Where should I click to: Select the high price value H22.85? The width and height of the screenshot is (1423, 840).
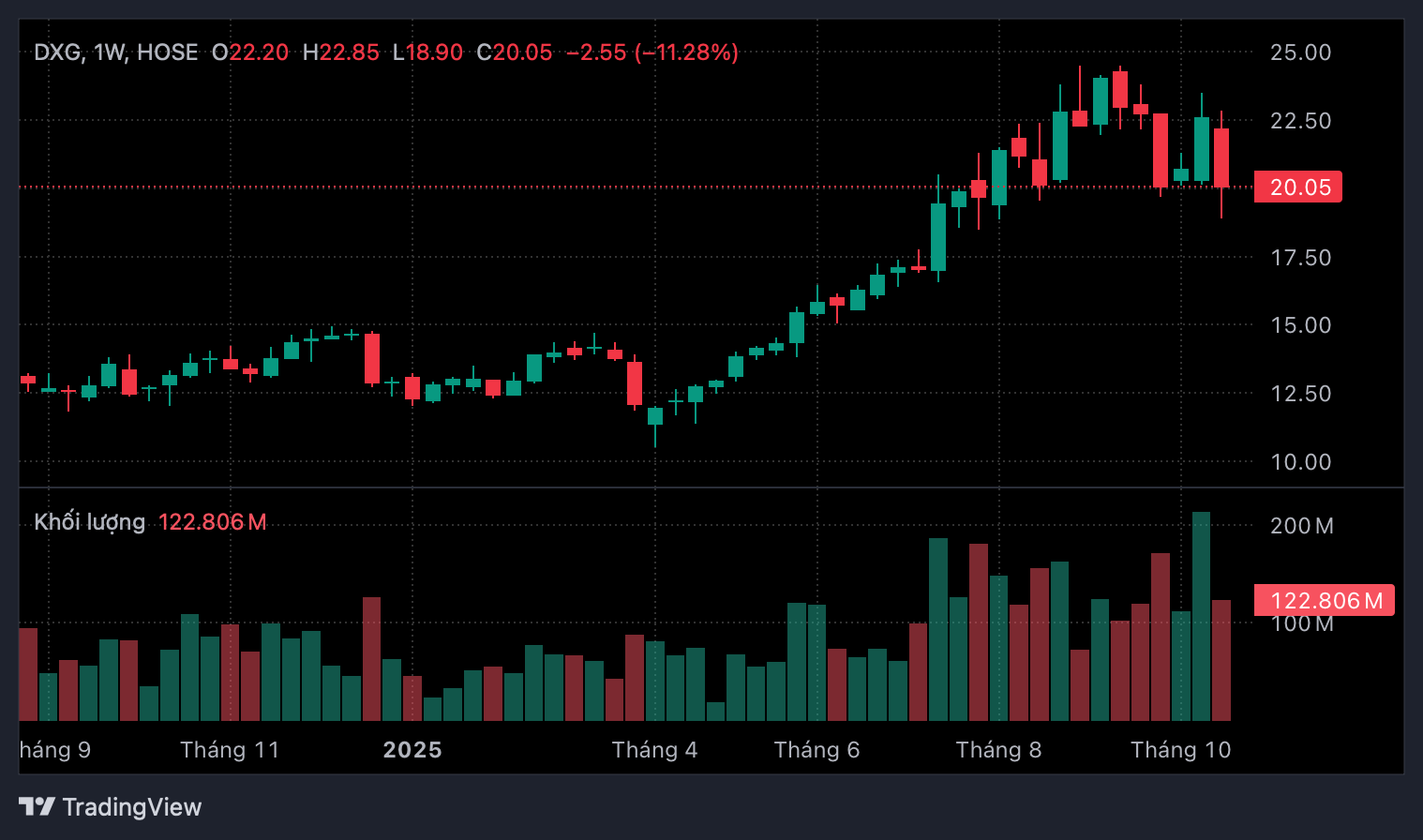[x=340, y=52]
